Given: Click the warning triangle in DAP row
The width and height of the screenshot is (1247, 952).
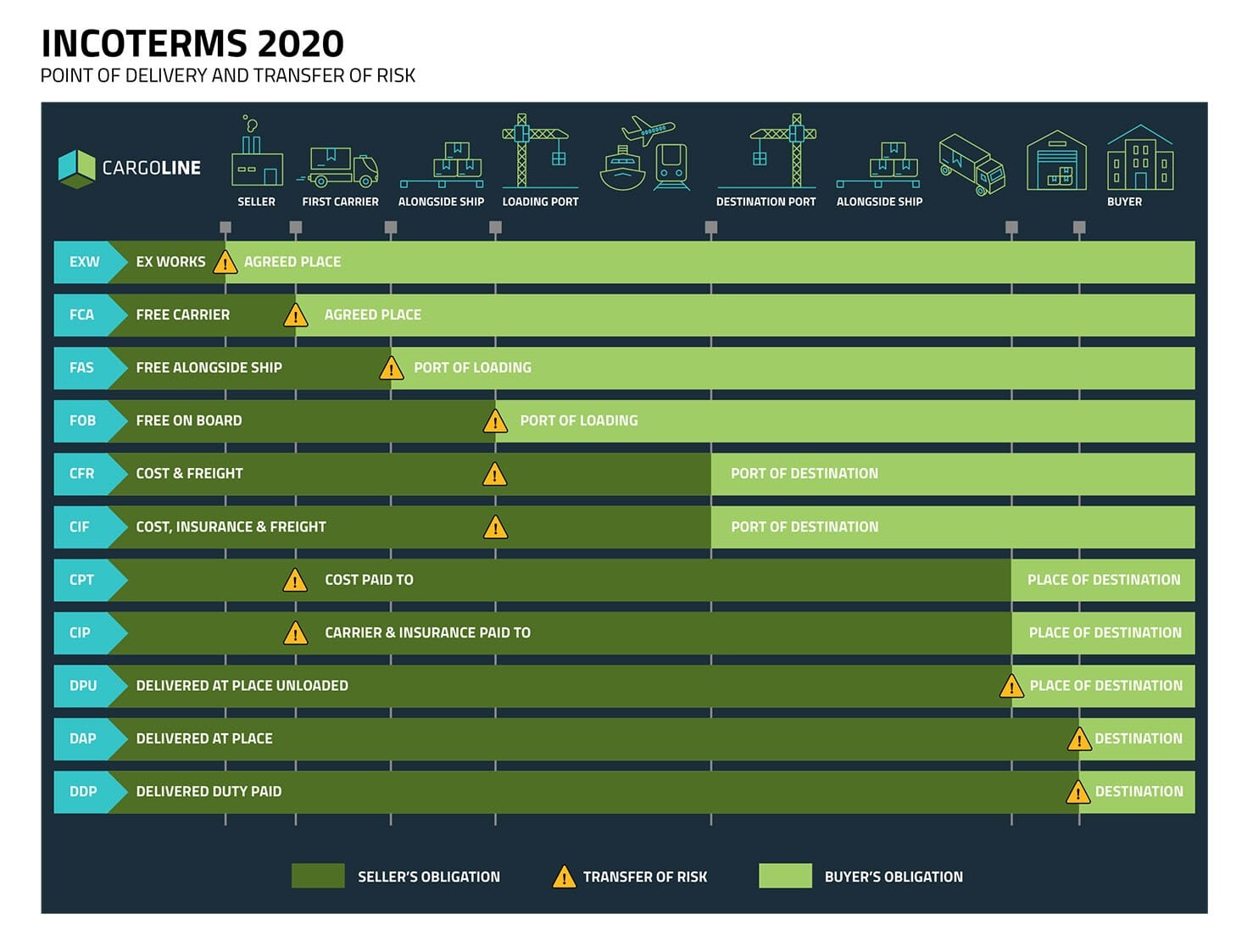Looking at the screenshot, I should 1079,739.
